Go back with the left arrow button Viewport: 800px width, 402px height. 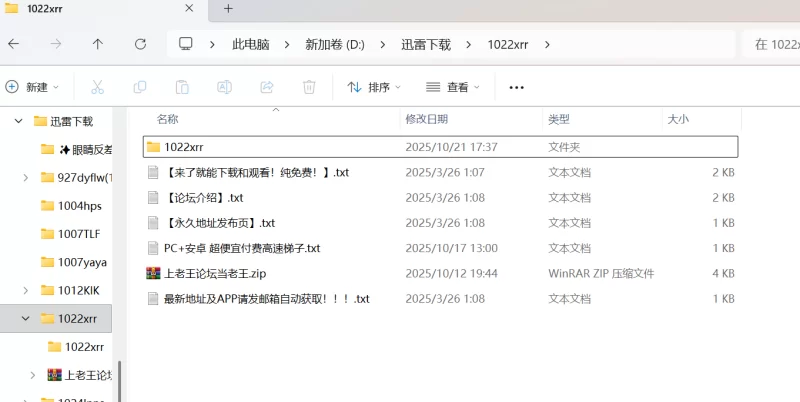coord(14,44)
